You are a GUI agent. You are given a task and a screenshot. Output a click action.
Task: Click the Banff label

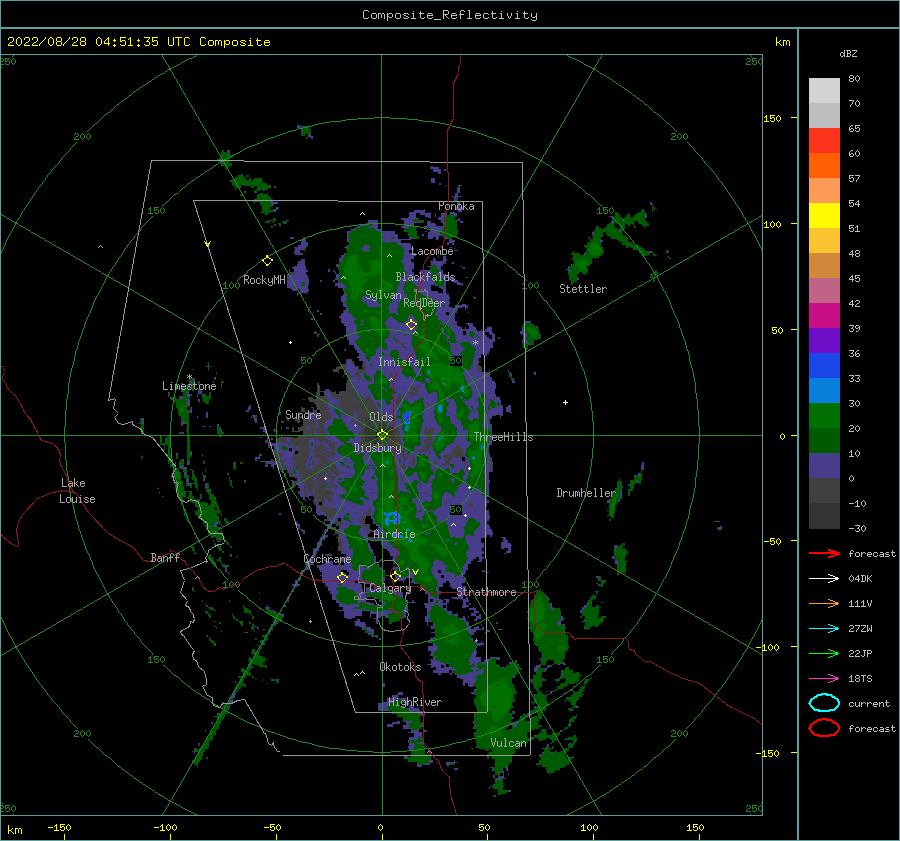pos(165,557)
